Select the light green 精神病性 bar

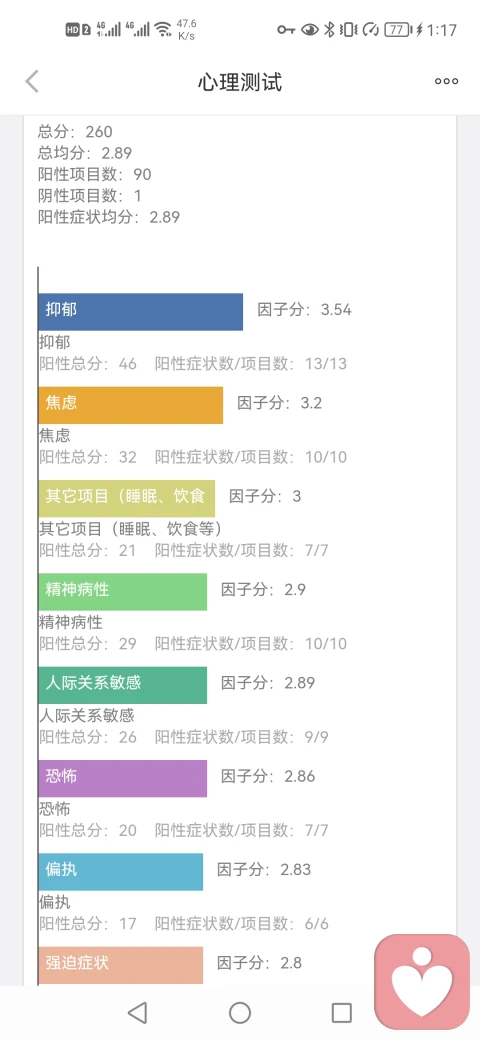coord(123,592)
